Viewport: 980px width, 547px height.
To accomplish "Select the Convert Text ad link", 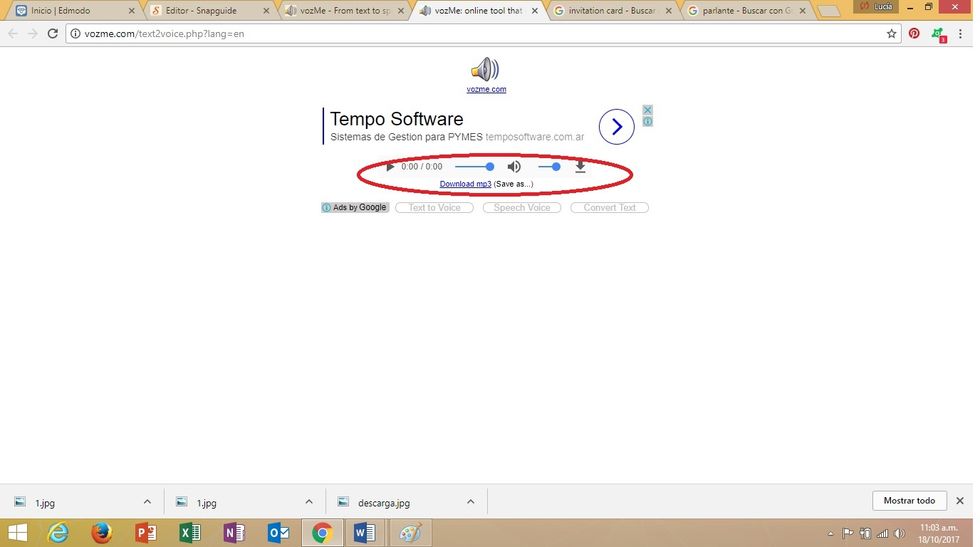I will 609,208.
